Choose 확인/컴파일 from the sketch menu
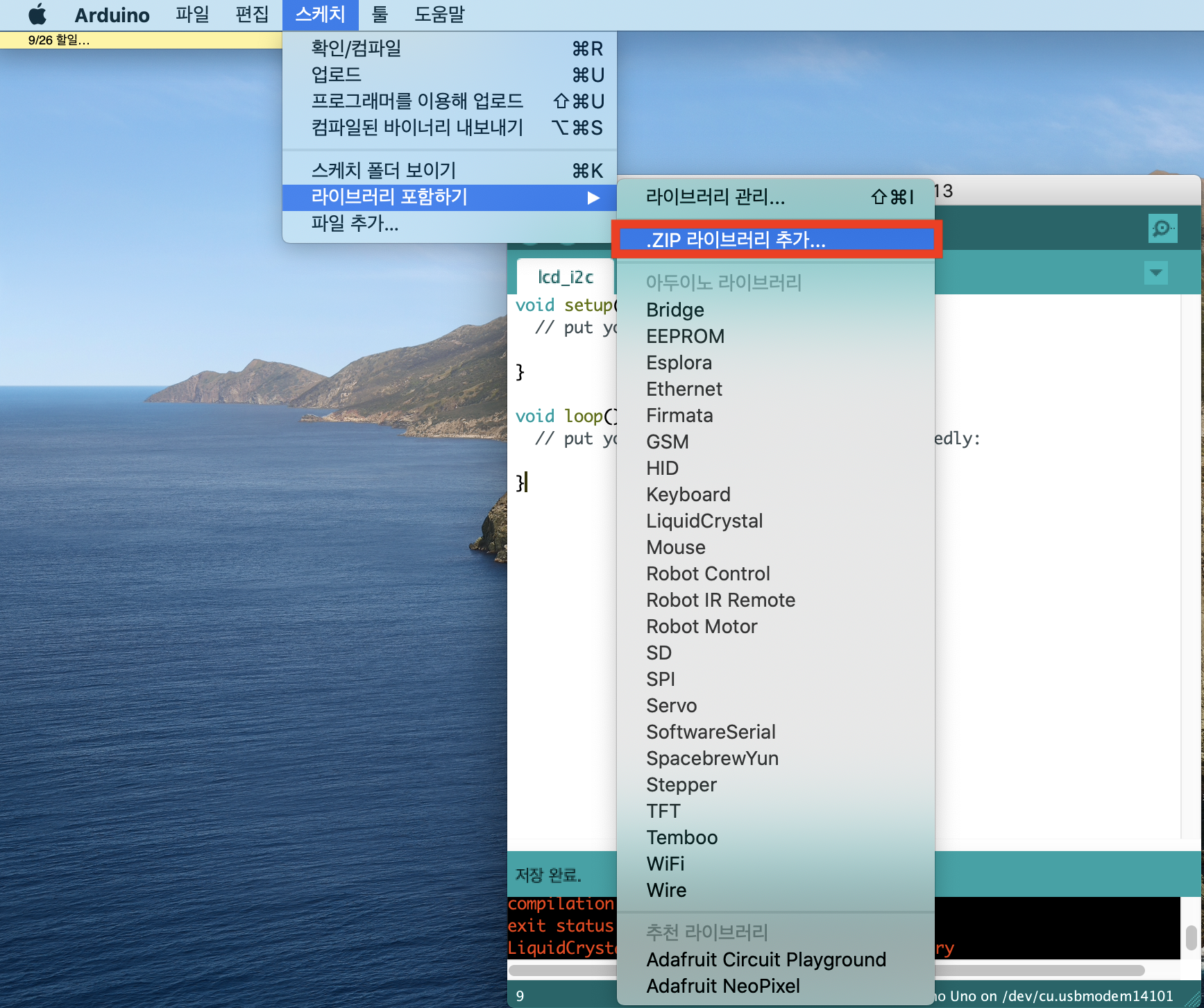 coord(450,49)
